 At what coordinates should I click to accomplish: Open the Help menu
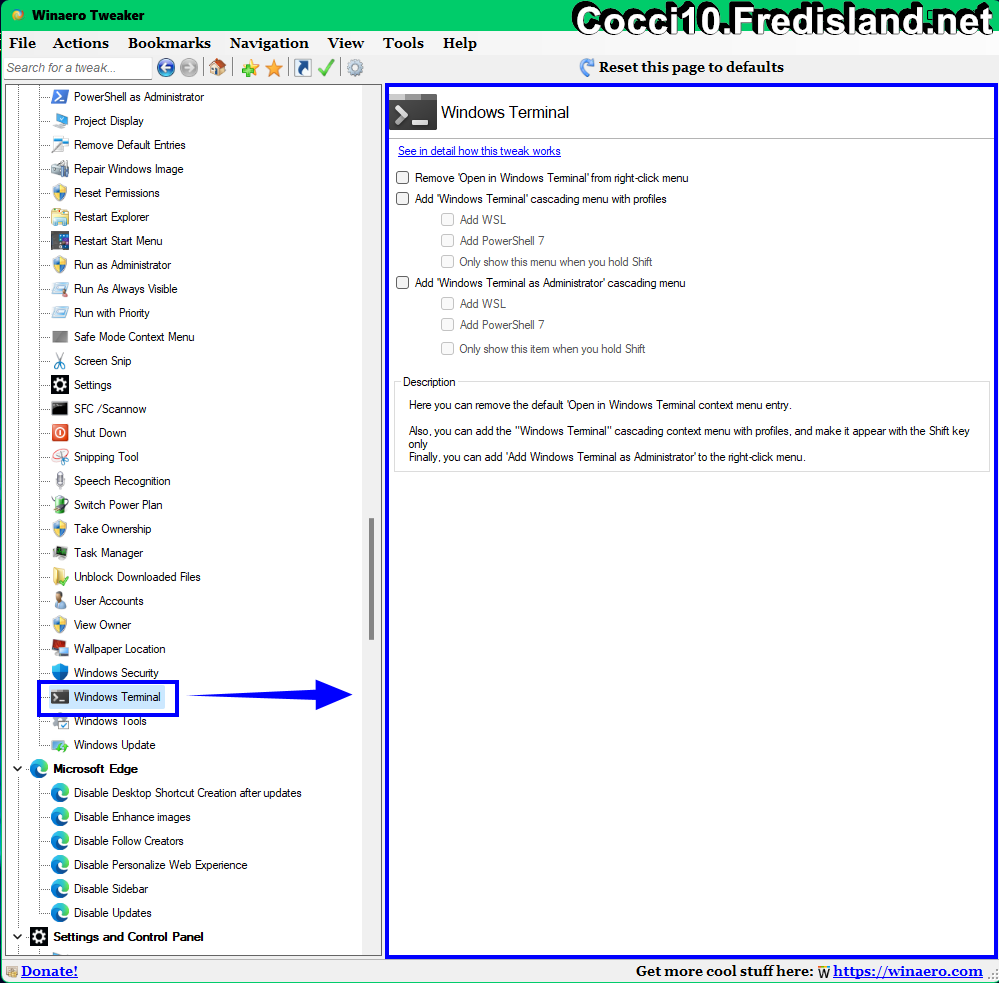(x=459, y=43)
